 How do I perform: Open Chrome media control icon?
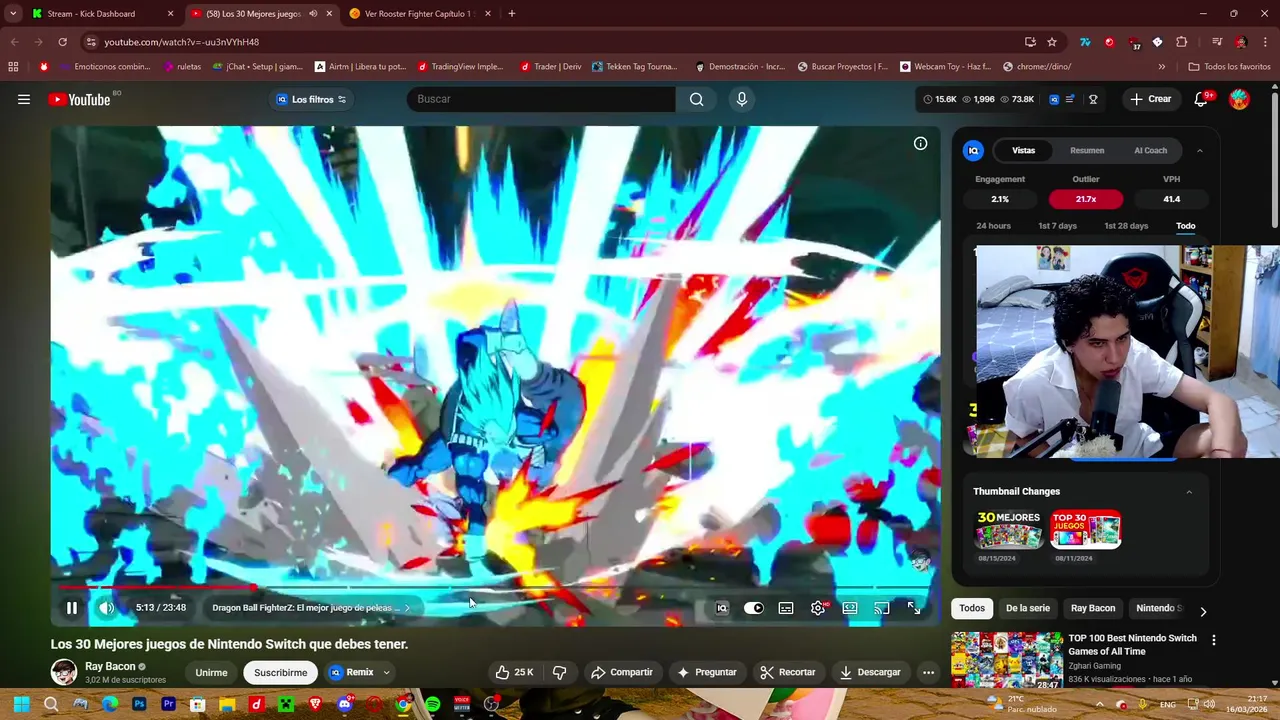1217,42
